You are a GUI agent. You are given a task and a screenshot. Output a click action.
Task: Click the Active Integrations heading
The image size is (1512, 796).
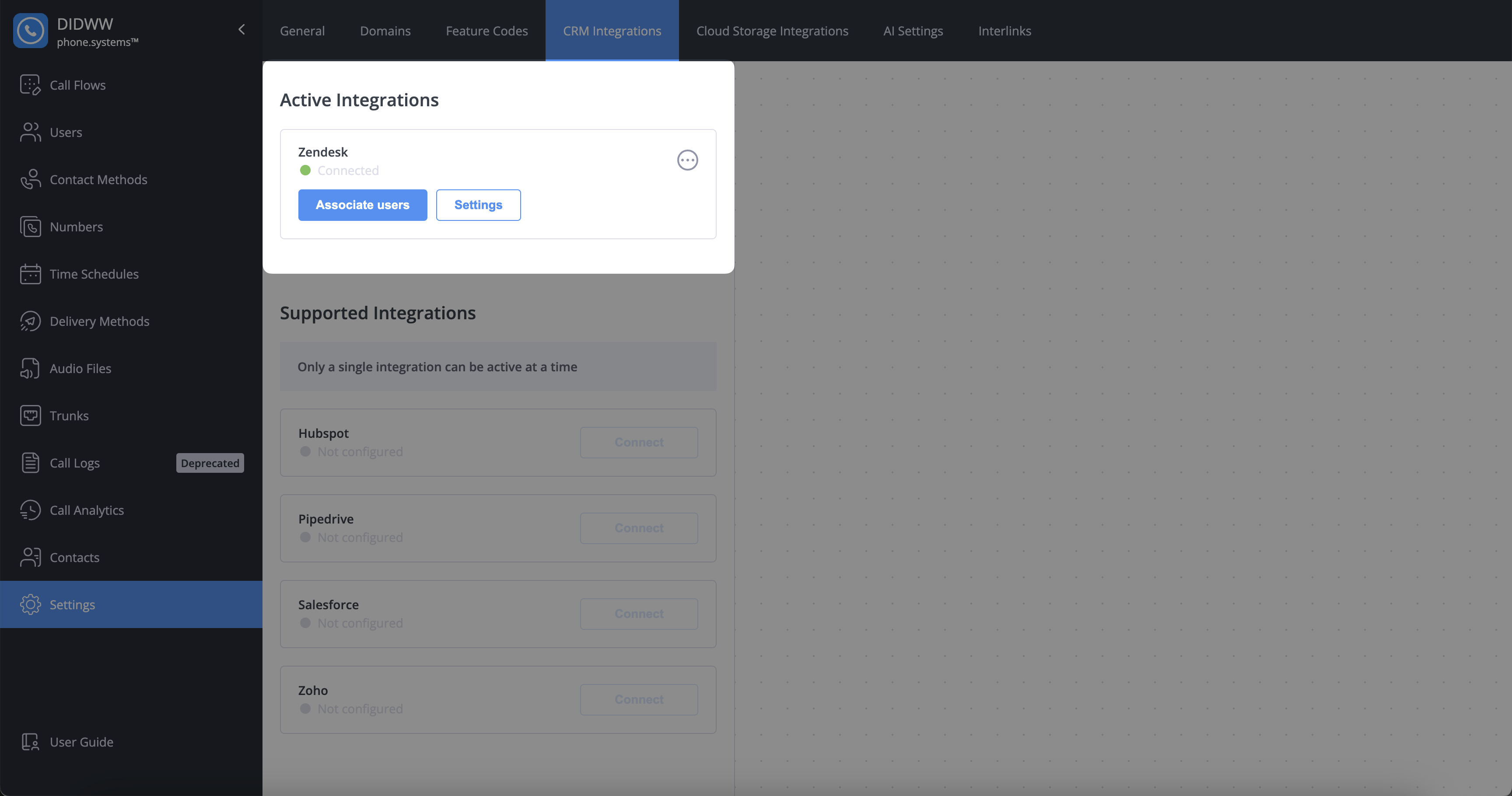(359, 100)
